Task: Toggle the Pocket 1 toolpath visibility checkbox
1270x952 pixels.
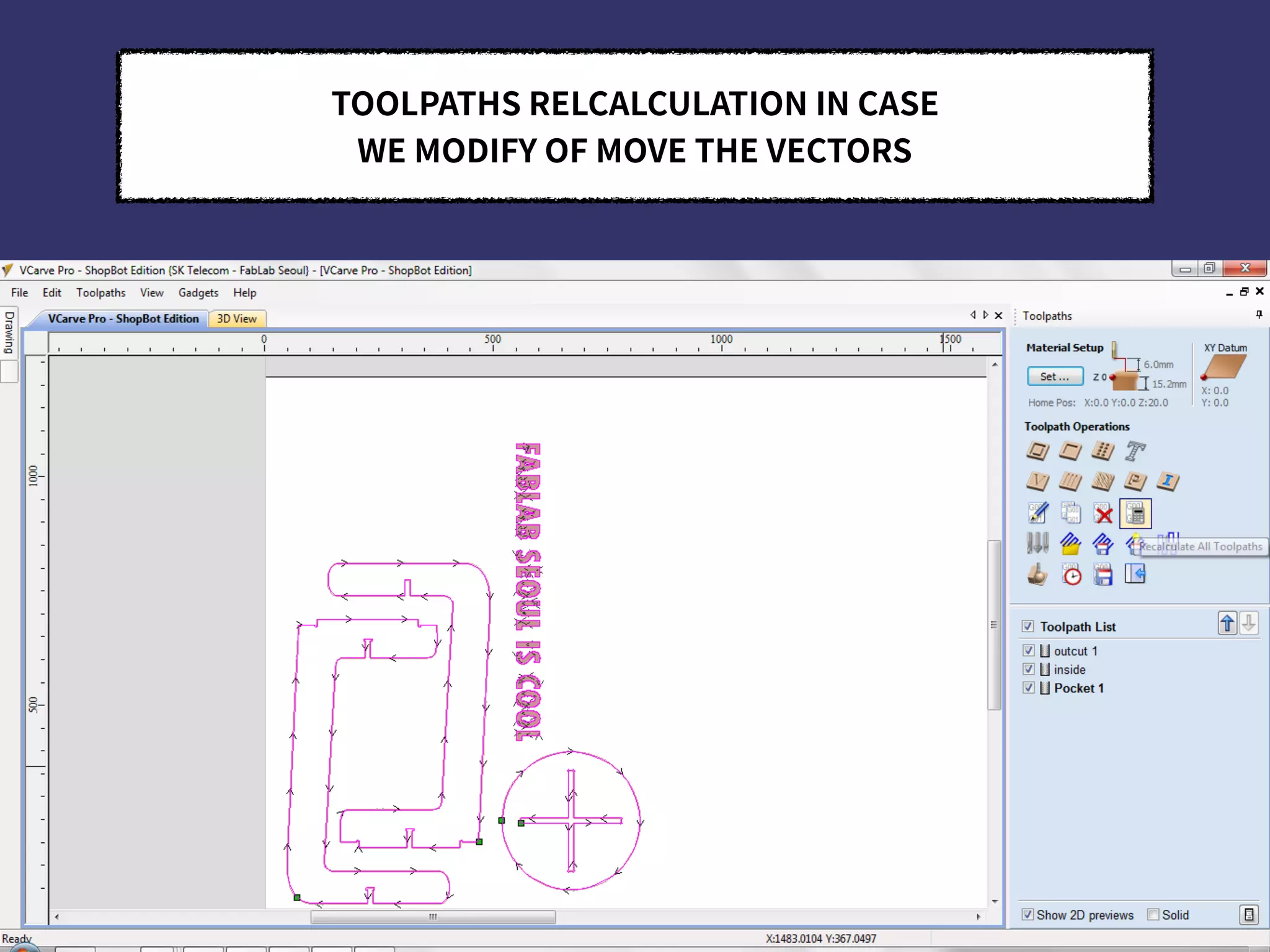Action: [1029, 688]
